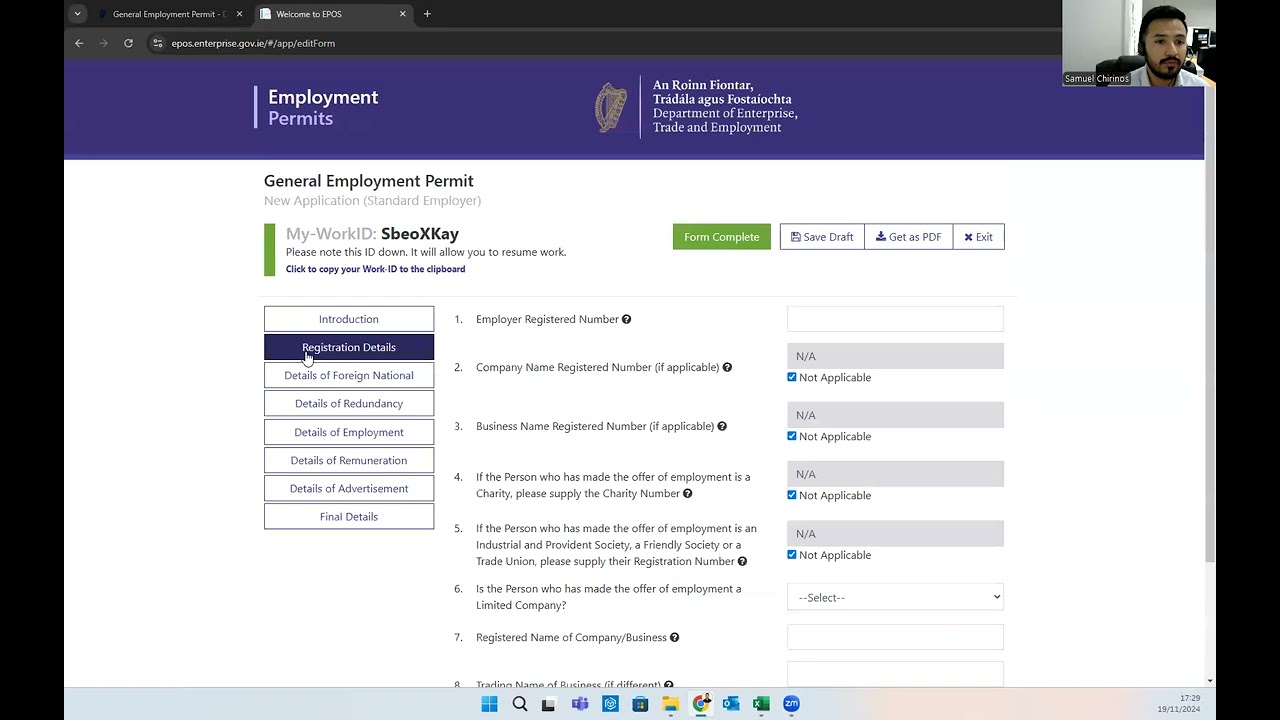The height and width of the screenshot is (720, 1280).
Task: Open help icon for Employer Registered Number
Action: tap(626, 319)
